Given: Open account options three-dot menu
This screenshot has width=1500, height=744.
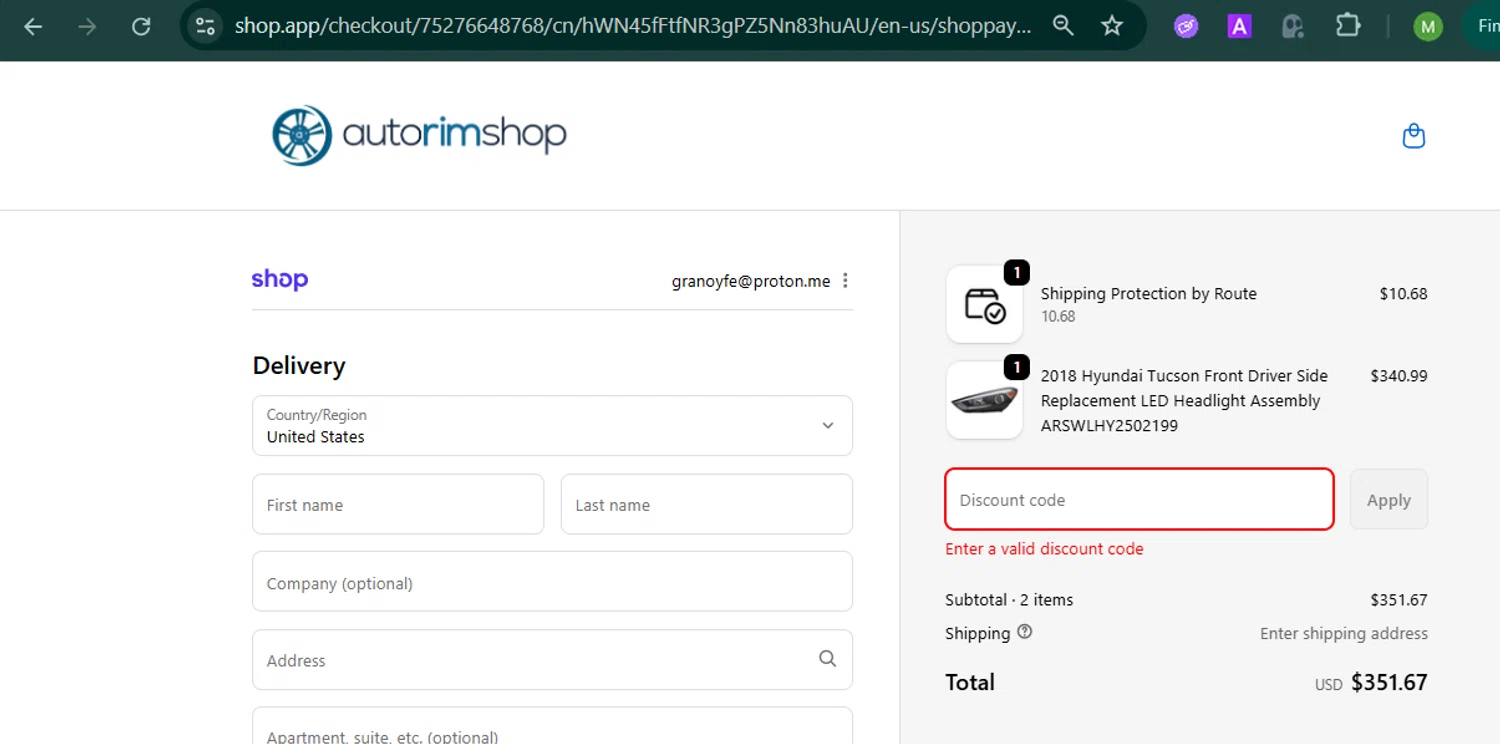Looking at the screenshot, I should 845,281.
